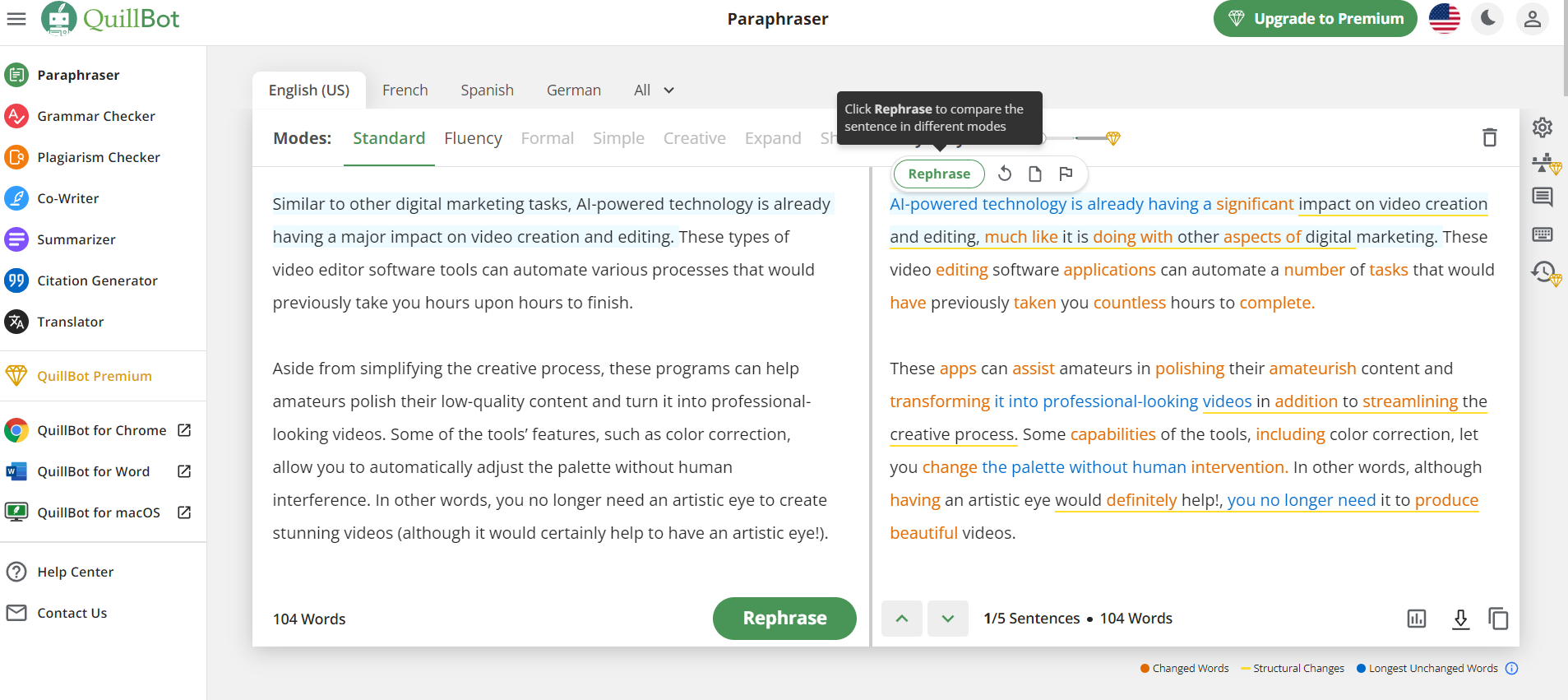
Task: Open settings gear icon
Action: coord(1543,127)
